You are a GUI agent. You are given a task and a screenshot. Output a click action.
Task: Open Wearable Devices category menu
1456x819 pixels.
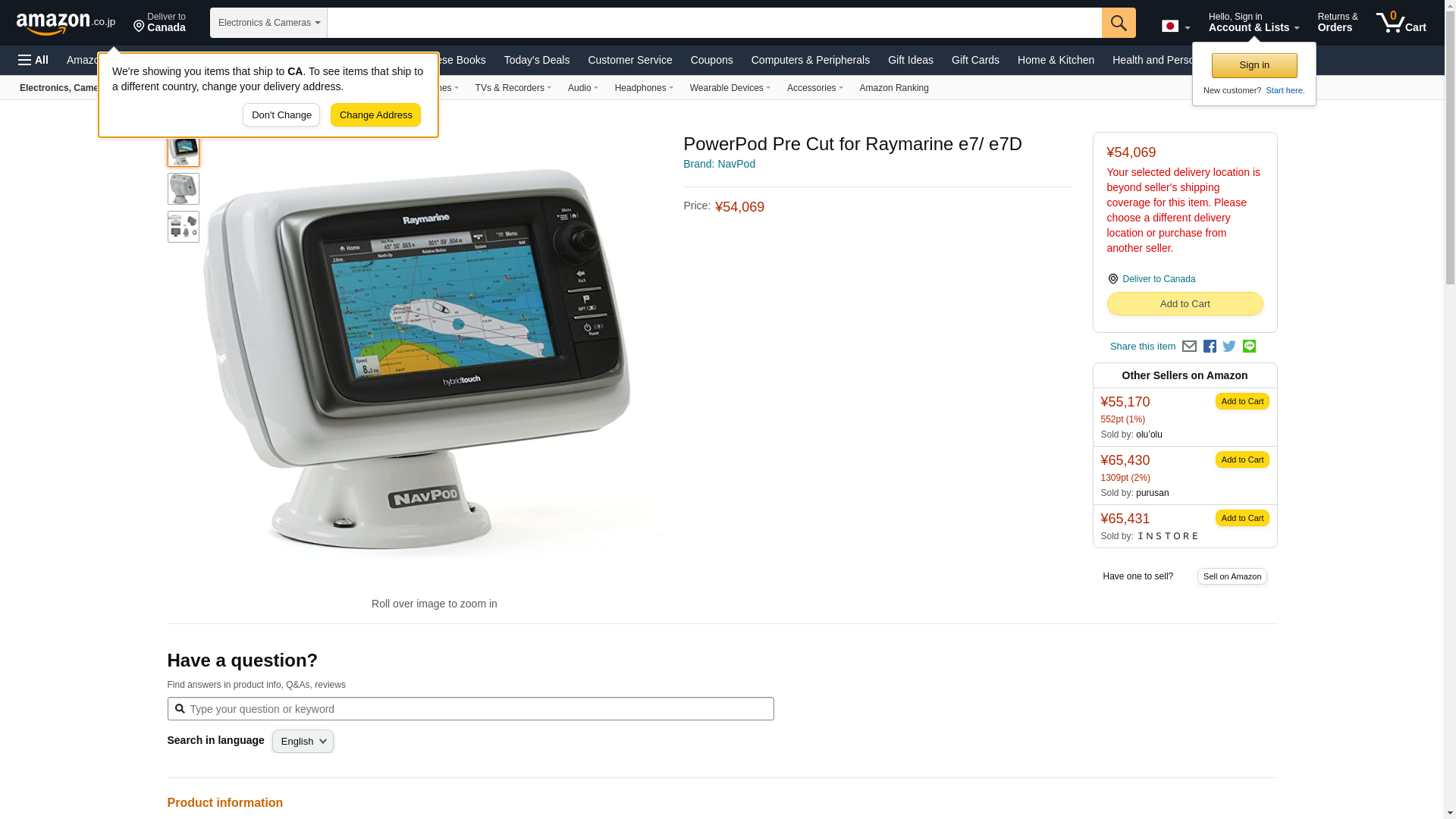click(730, 88)
